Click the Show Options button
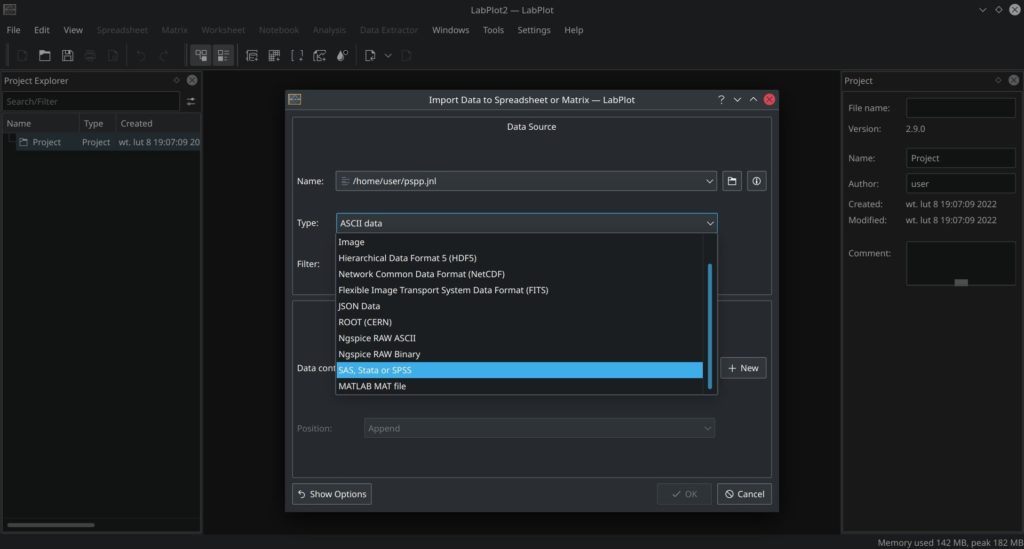Image resolution: width=1024 pixels, height=549 pixels. 332,494
